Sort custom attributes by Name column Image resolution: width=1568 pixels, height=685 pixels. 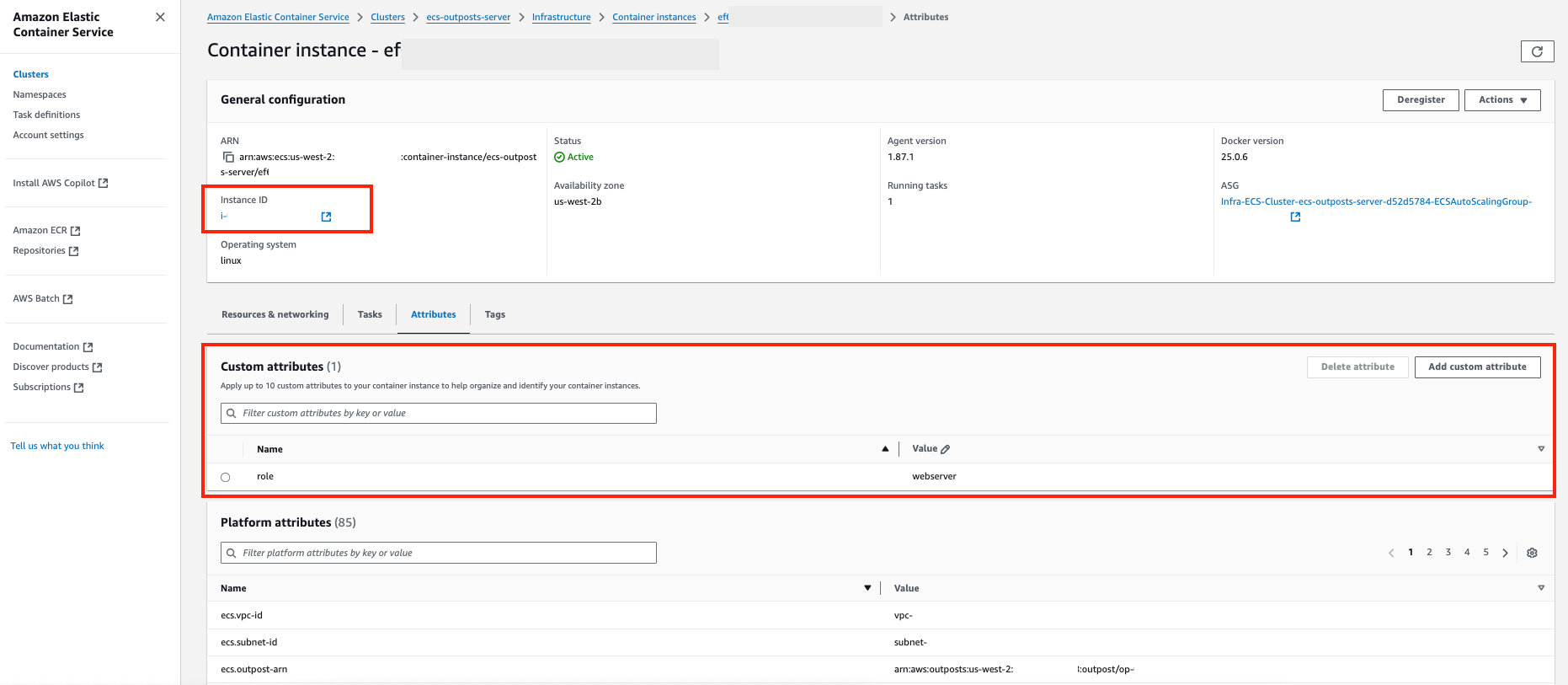(x=885, y=449)
